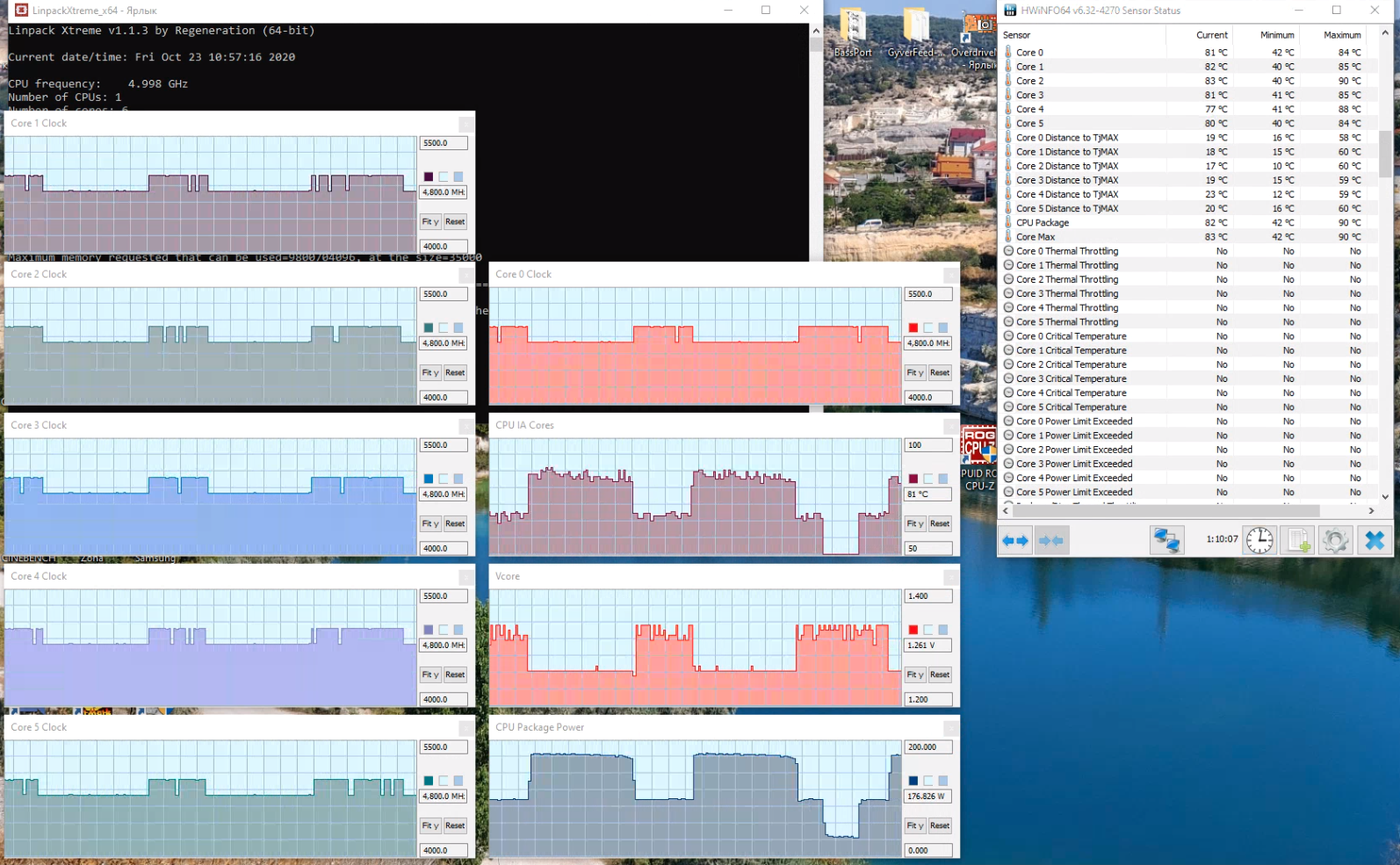Click the LinpackXtreme title bar app icon
The width and height of the screenshot is (1400, 865).
[21, 11]
